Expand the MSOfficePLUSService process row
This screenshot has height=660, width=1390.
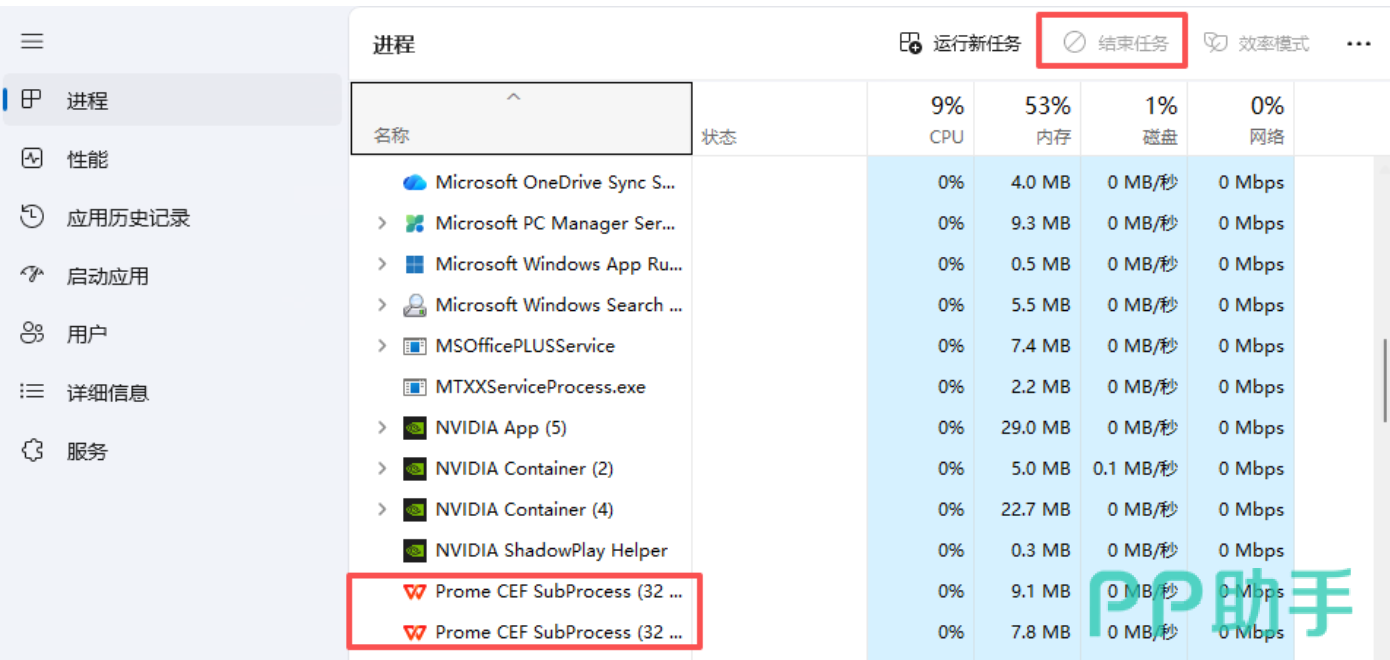pos(381,346)
